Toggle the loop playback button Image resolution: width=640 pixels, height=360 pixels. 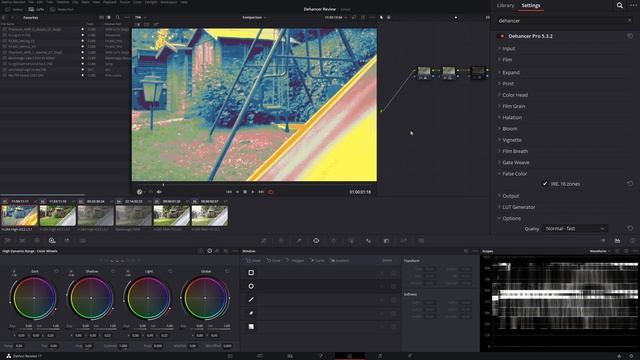point(271,191)
